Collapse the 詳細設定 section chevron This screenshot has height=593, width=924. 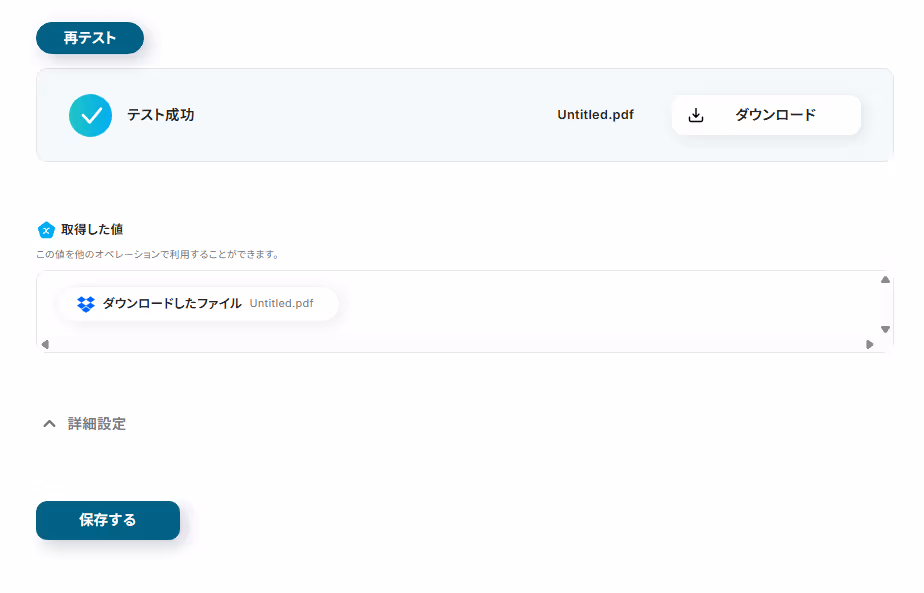(x=50, y=424)
